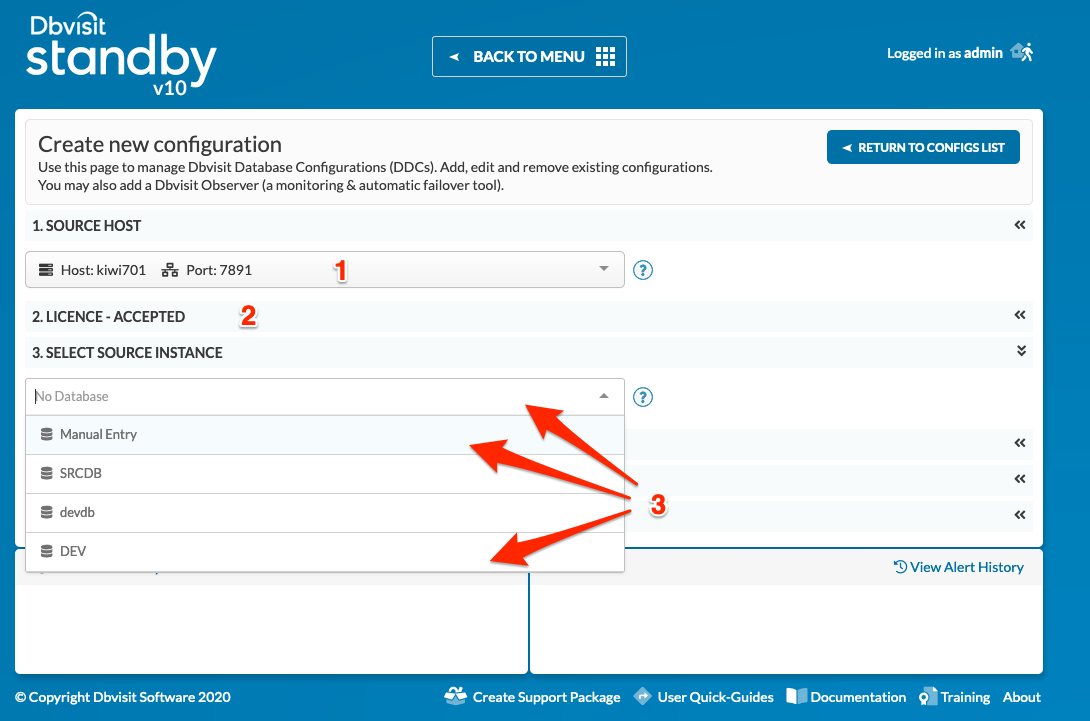Collapse the Source Host section using its chevron
The image size is (1090, 721).
pyautogui.click(x=1020, y=225)
